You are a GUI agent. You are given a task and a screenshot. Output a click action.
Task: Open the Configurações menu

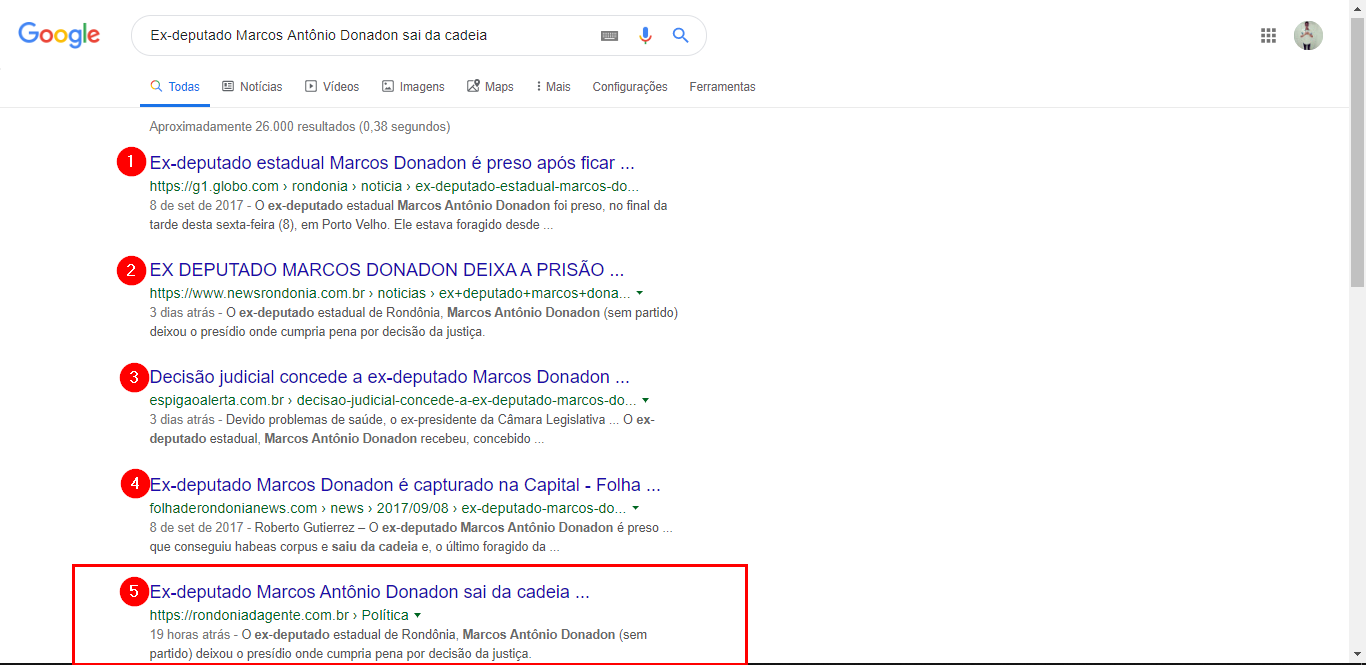[630, 87]
